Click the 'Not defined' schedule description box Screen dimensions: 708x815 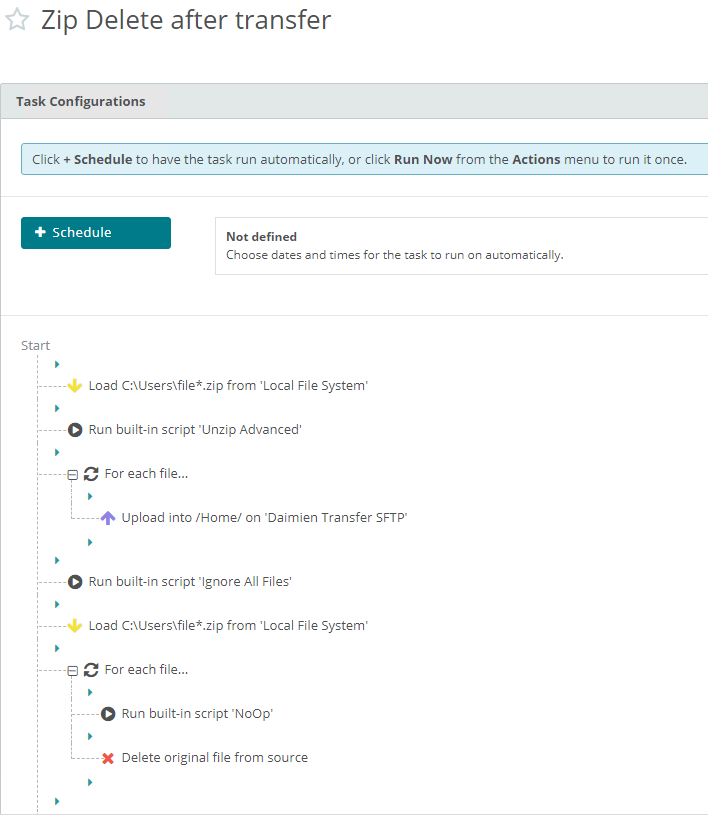(460, 245)
